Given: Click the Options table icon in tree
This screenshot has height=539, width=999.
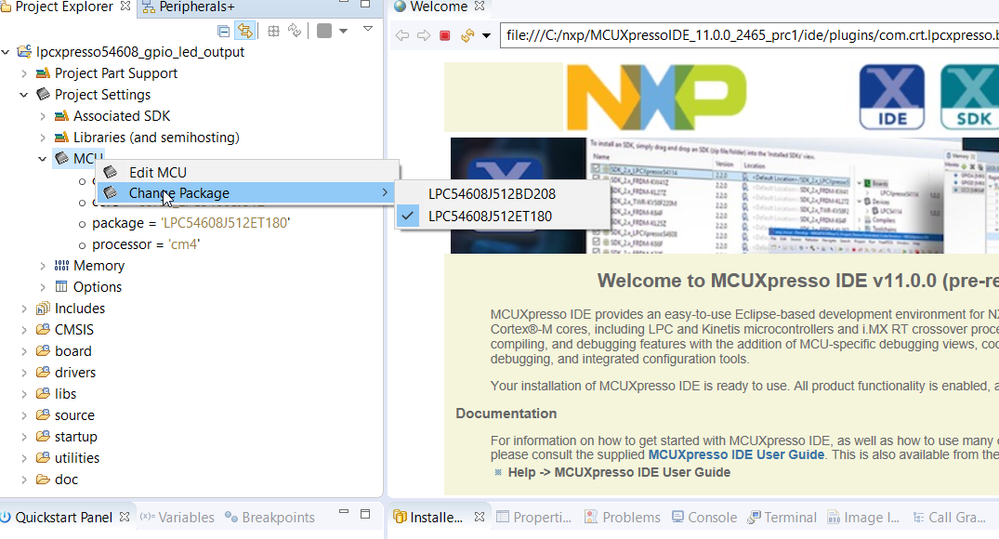Looking at the screenshot, I should pos(62,287).
